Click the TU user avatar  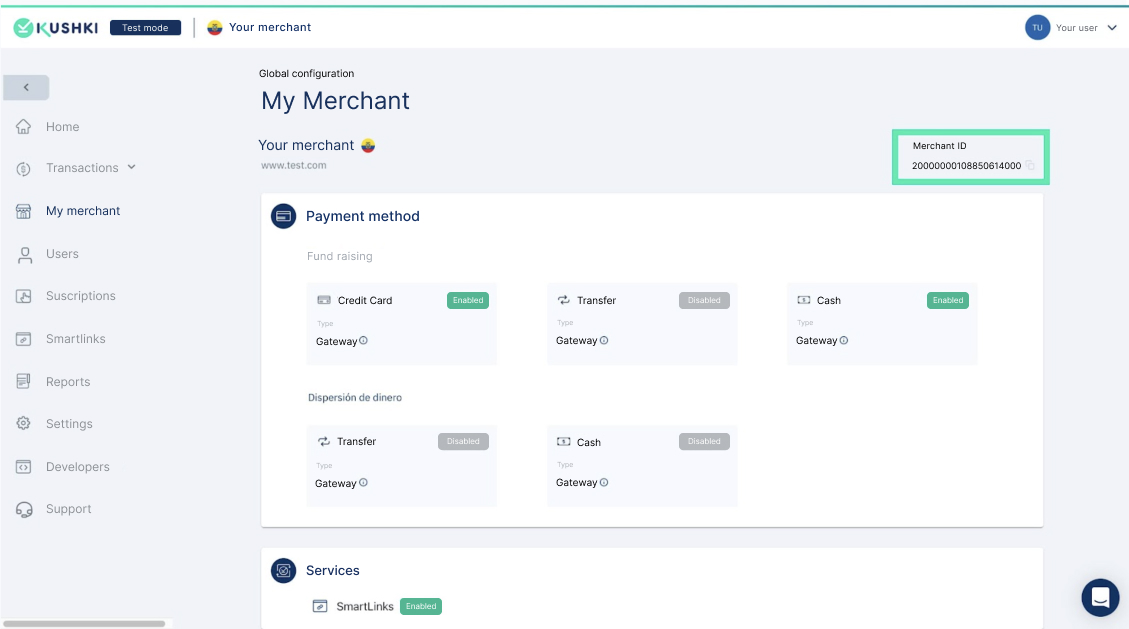(x=1037, y=28)
